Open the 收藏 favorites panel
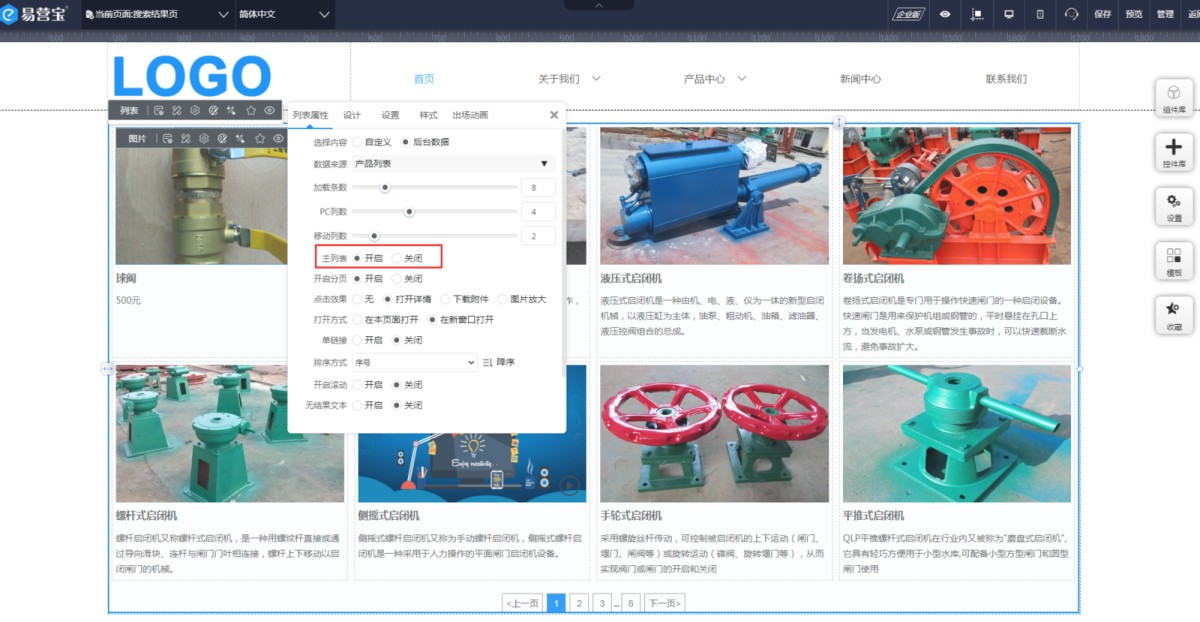The image size is (1200, 622). click(x=1174, y=315)
